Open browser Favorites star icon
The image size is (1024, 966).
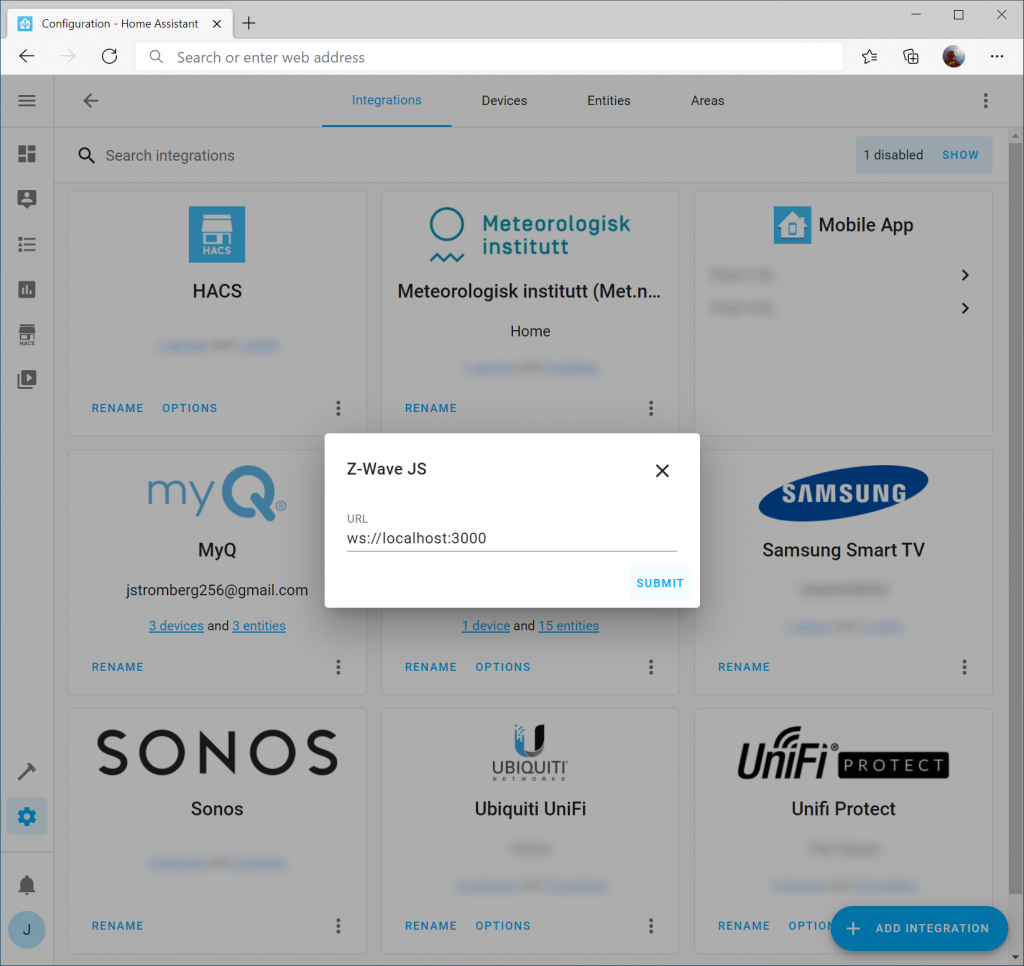point(869,57)
